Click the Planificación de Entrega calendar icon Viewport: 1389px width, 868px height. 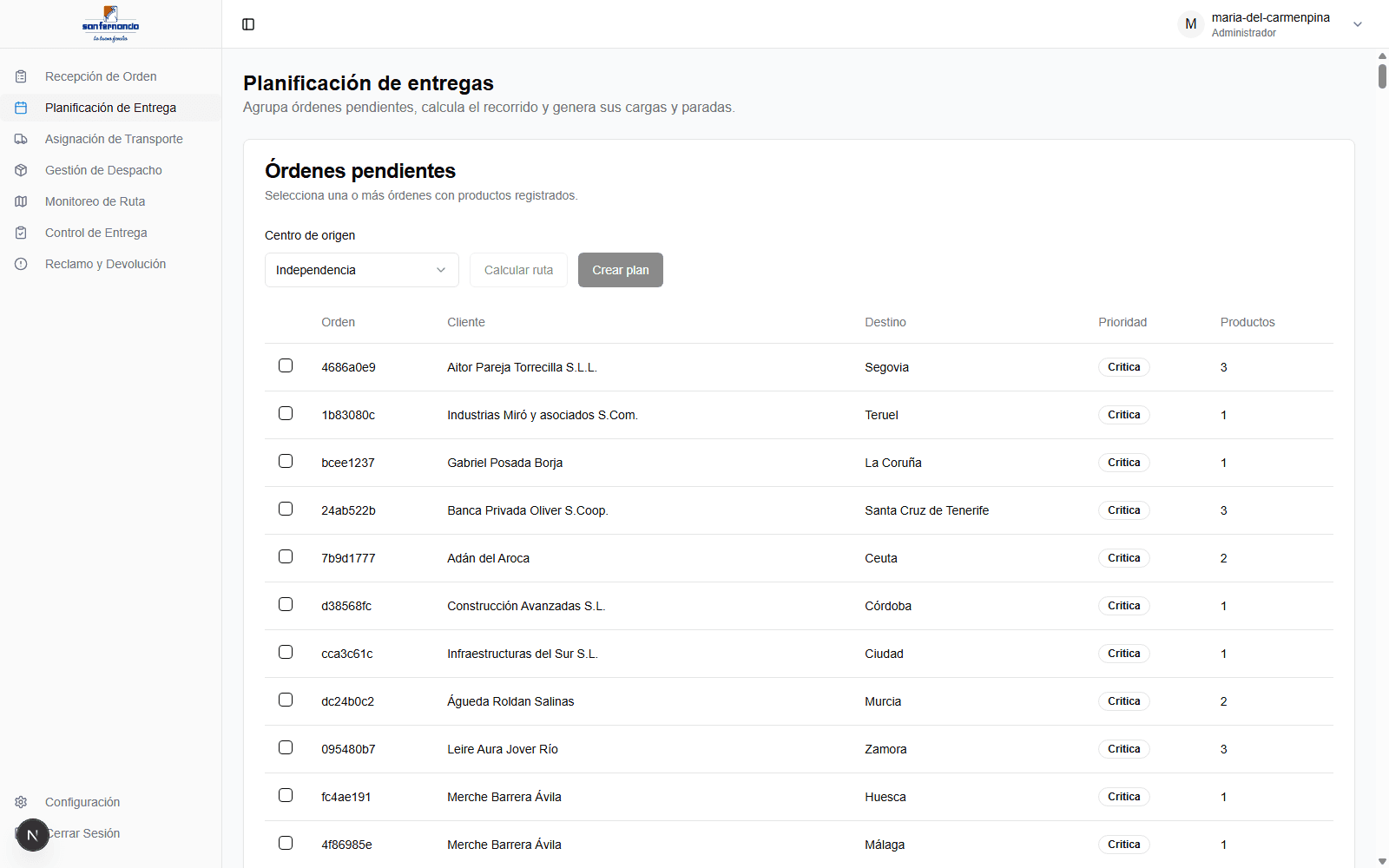coord(21,108)
